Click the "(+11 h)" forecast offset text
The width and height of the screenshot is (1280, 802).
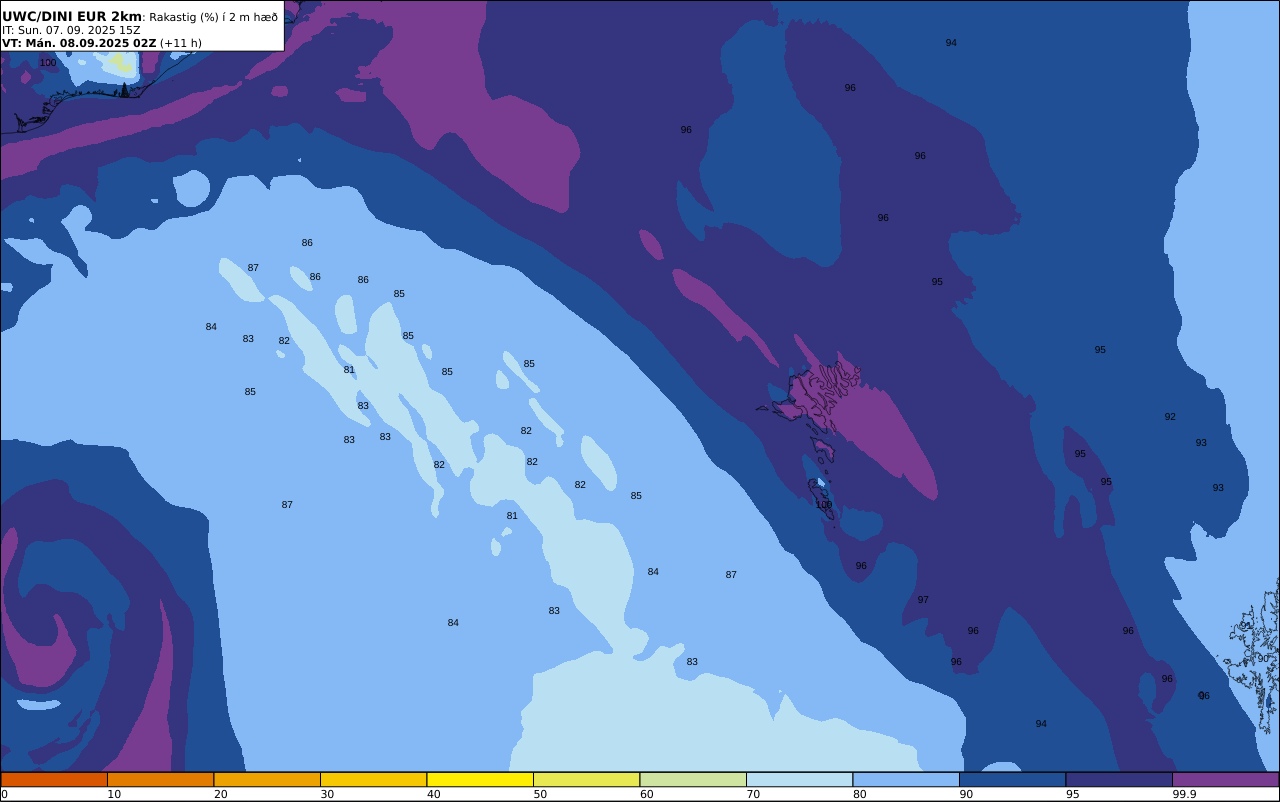[x=181, y=43]
